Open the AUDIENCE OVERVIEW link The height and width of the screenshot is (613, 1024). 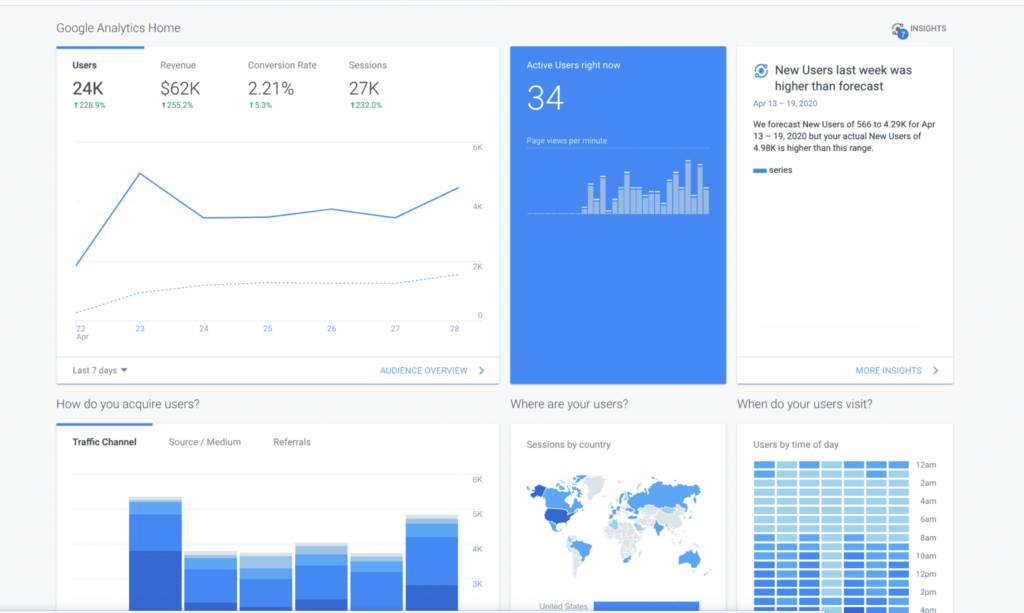(423, 371)
